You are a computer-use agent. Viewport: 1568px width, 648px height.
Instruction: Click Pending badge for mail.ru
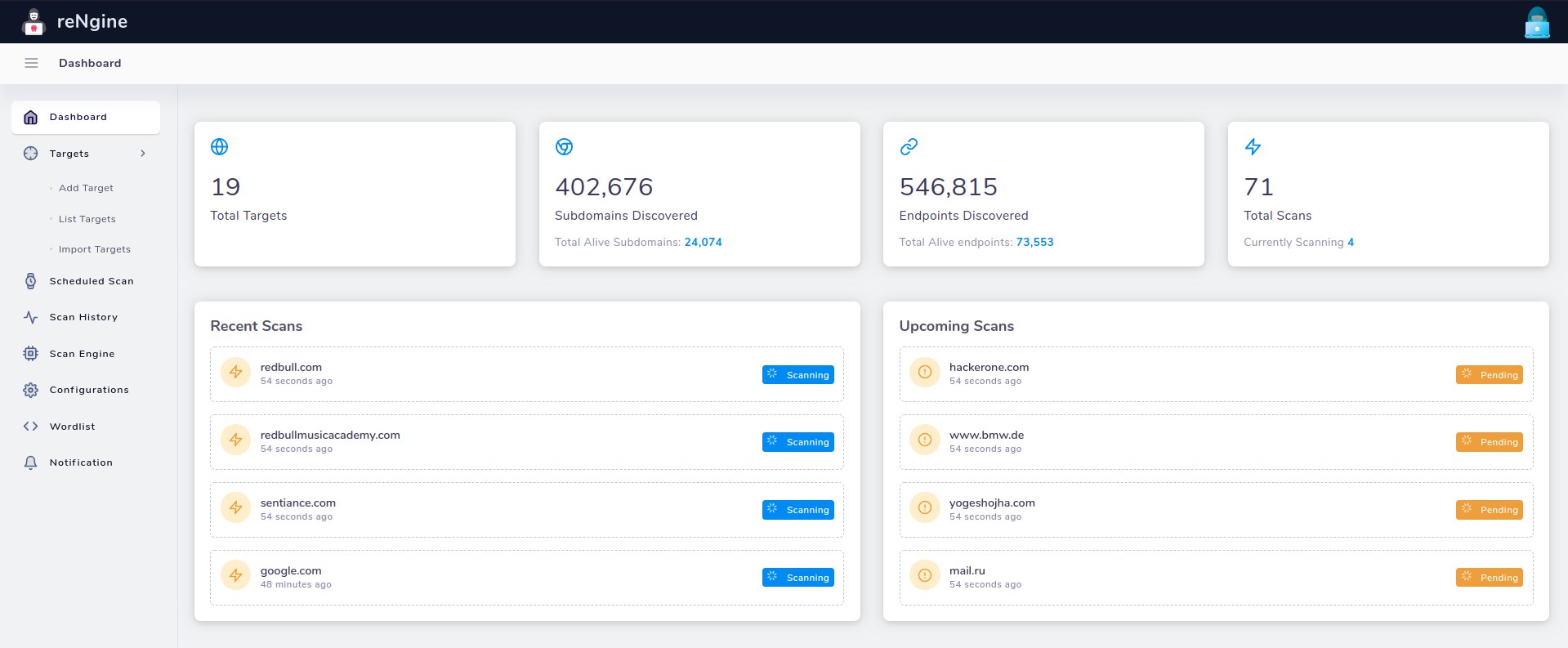[1490, 577]
